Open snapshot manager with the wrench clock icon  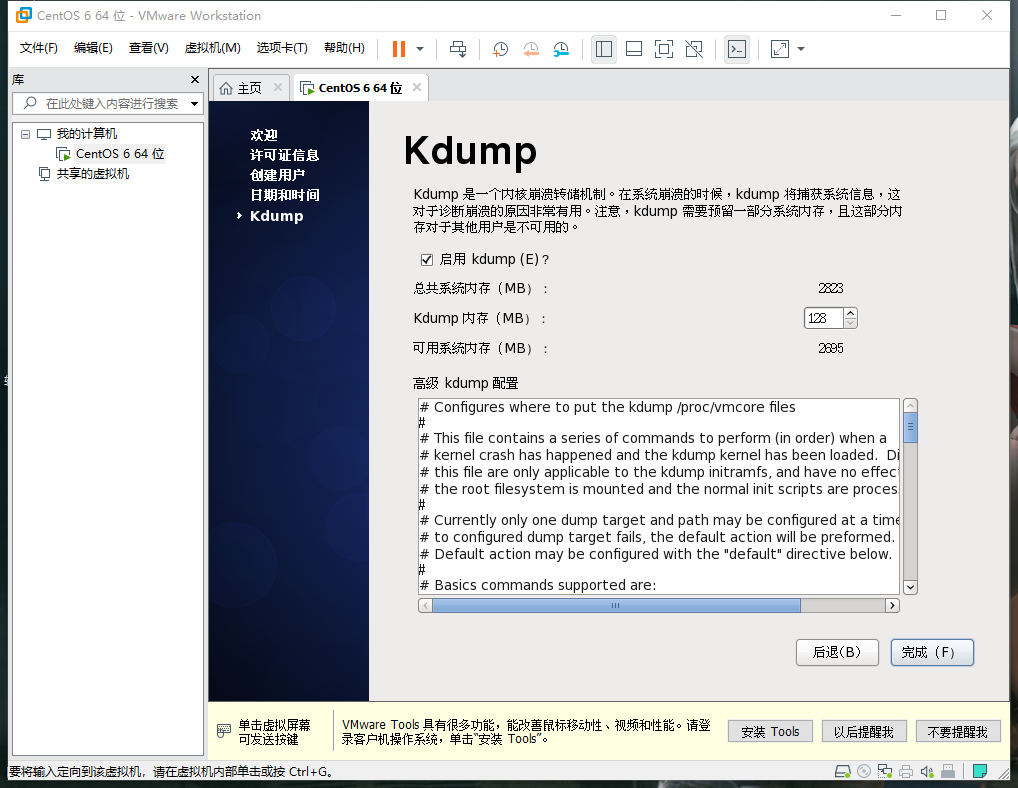561,49
